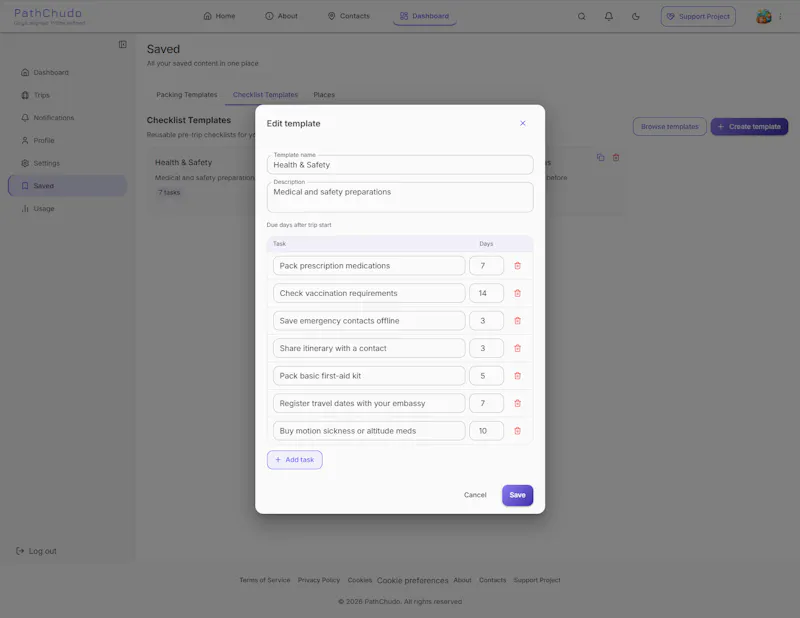800x618 pixels.
Task: Edit the Template name field
Action: (400, 165)
